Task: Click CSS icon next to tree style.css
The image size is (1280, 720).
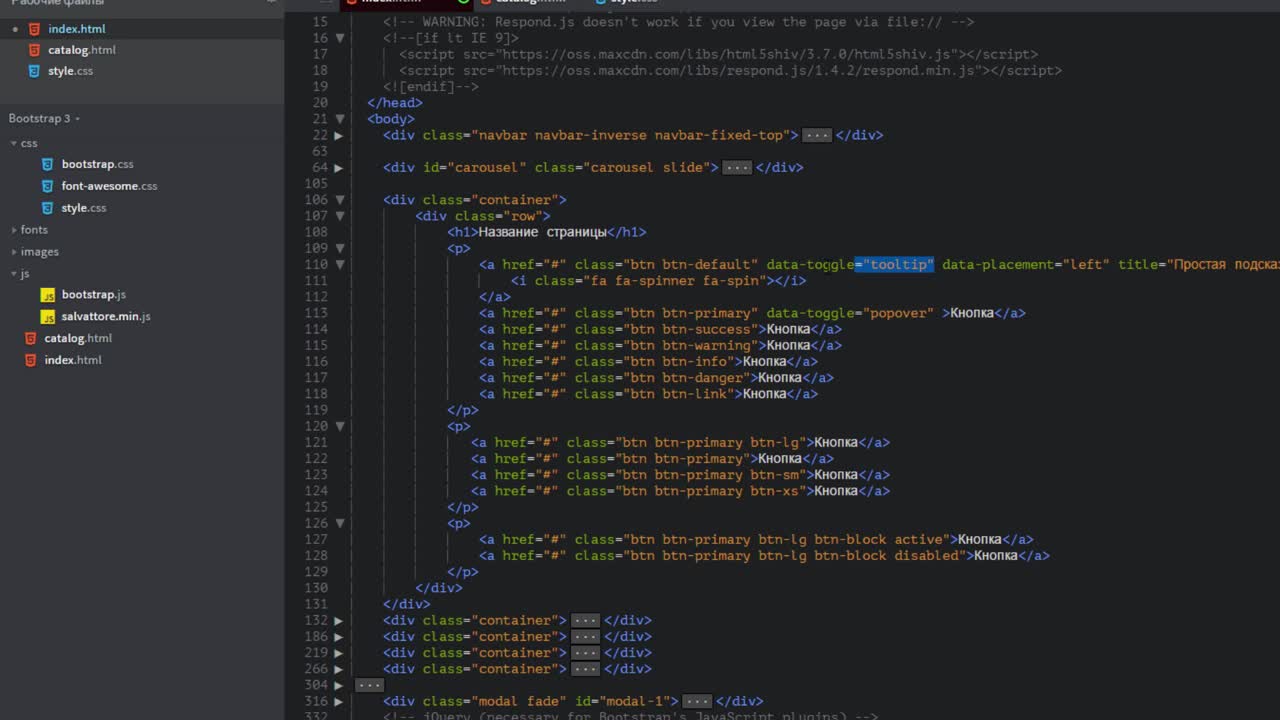Action: [47, 208]
